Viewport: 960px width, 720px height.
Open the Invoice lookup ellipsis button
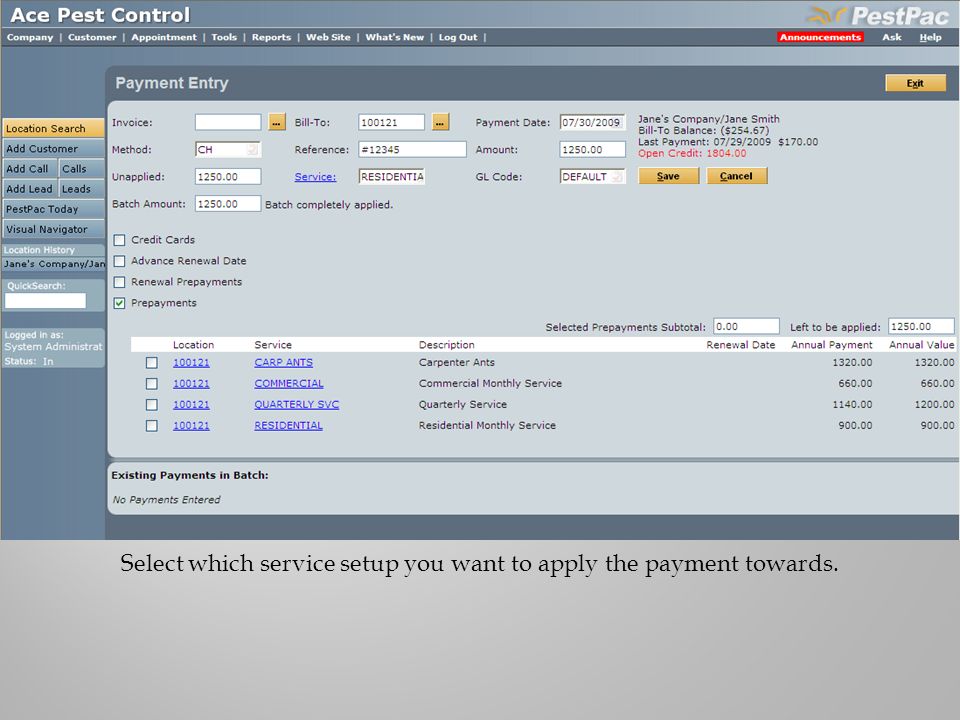[x=277, y=122]
